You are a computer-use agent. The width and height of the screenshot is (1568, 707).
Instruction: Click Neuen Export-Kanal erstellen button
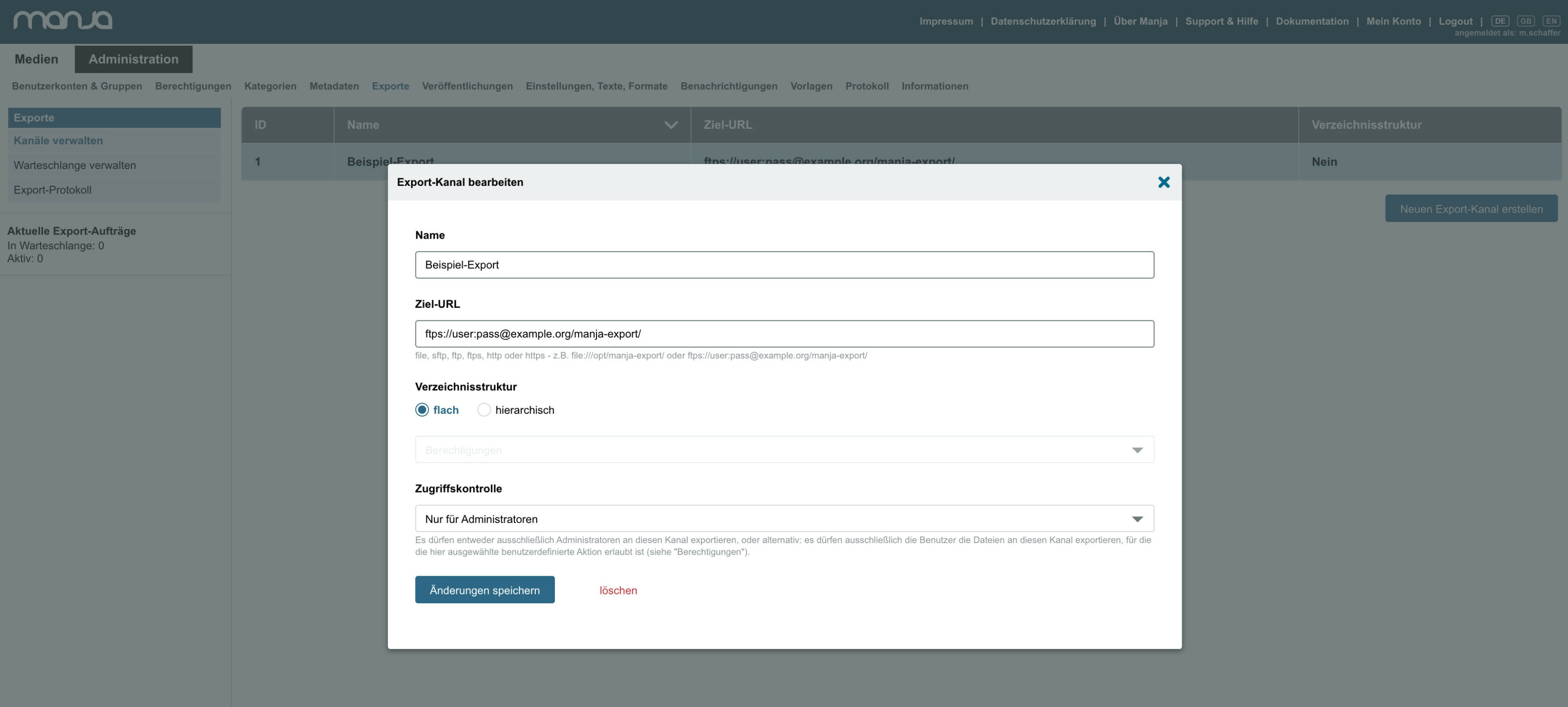coord(1470,208)
